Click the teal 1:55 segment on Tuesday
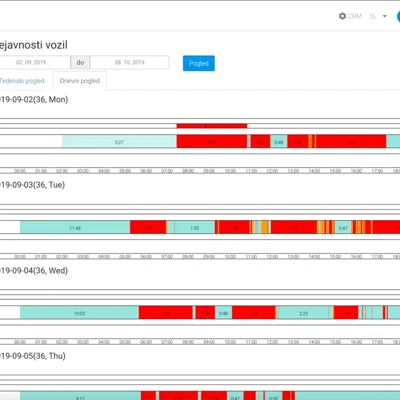The width and height of the screenshot is (400, 400). [195, 227]
